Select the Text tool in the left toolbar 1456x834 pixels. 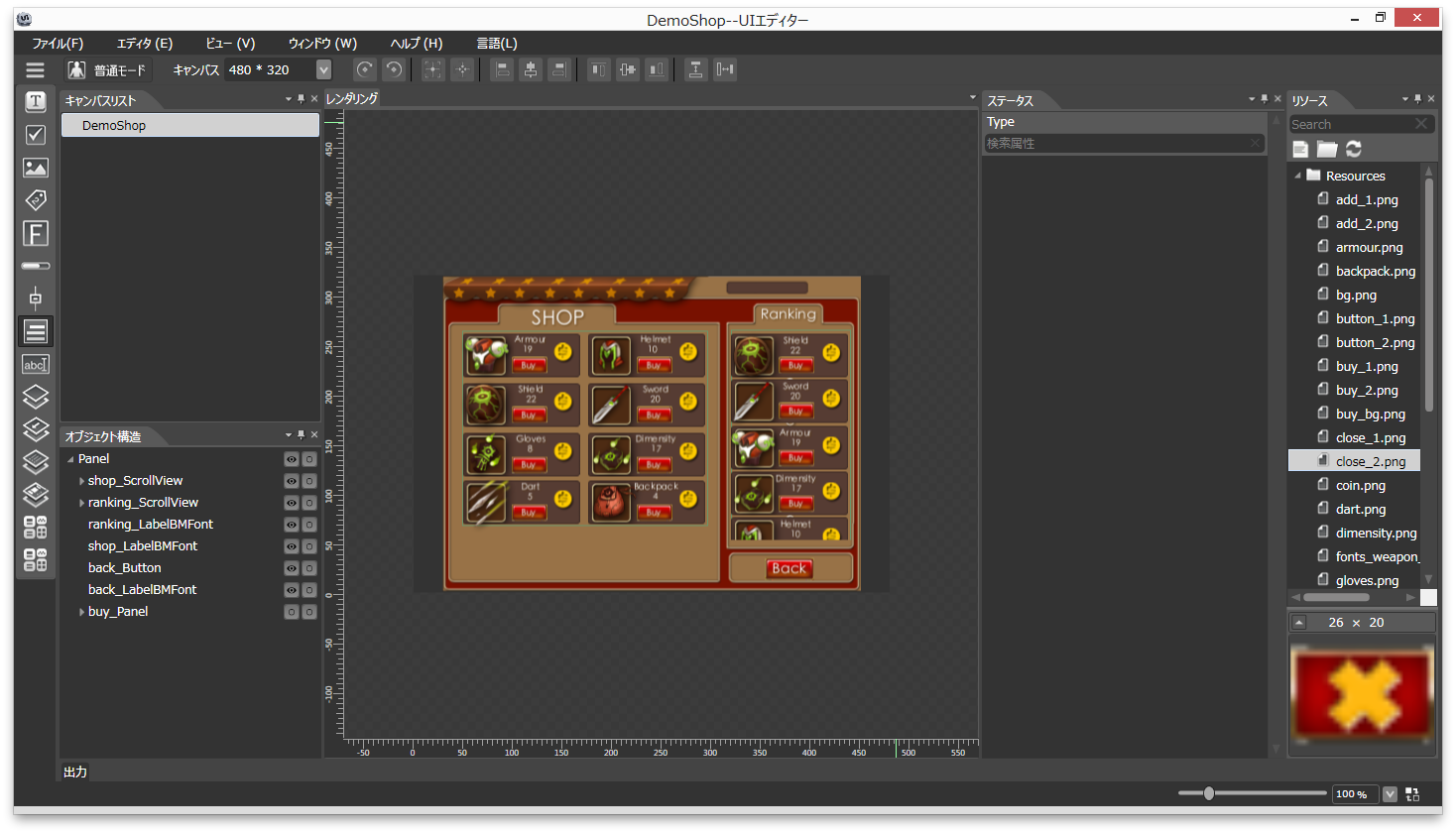tap(35, 101)
